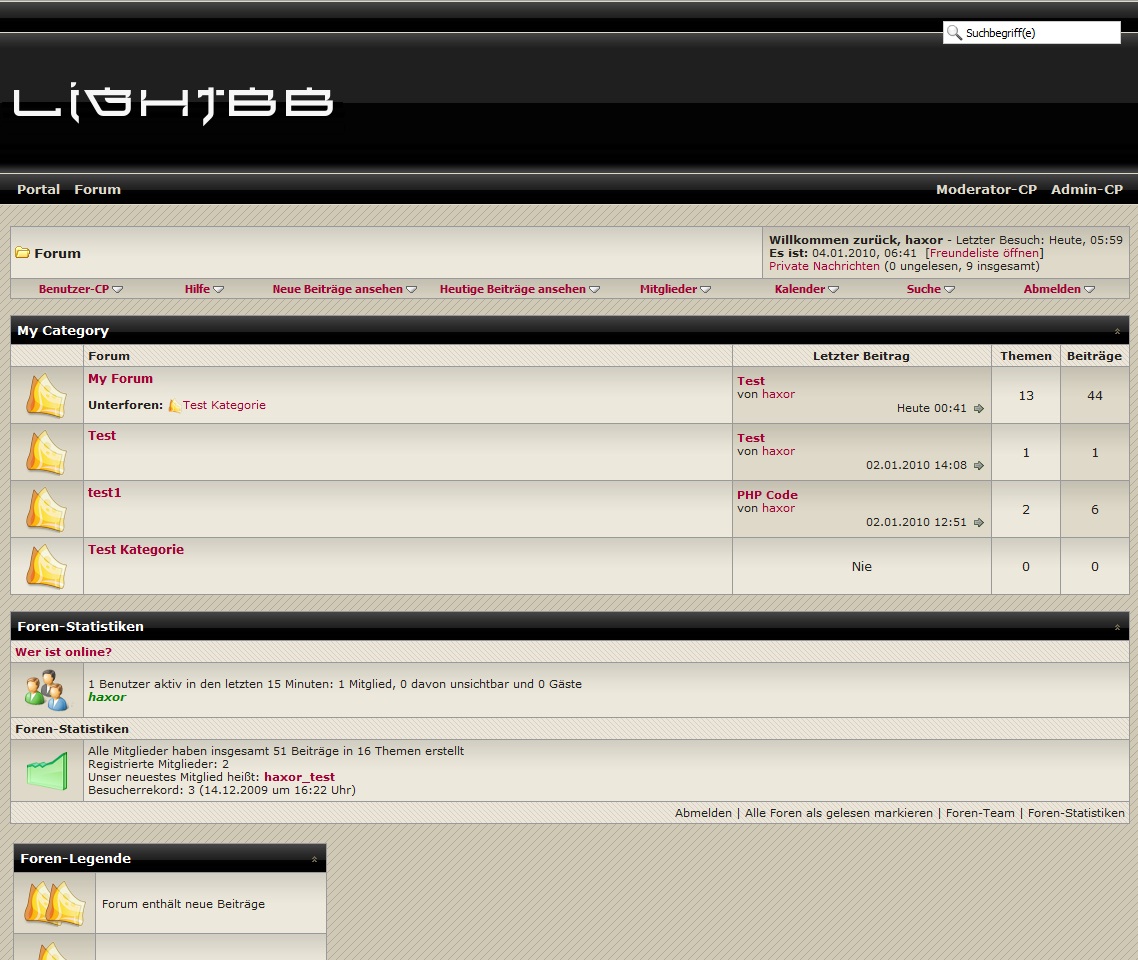Click the Test Kategorie row folder icon
Screen dimensions: 1138x960
46,567
